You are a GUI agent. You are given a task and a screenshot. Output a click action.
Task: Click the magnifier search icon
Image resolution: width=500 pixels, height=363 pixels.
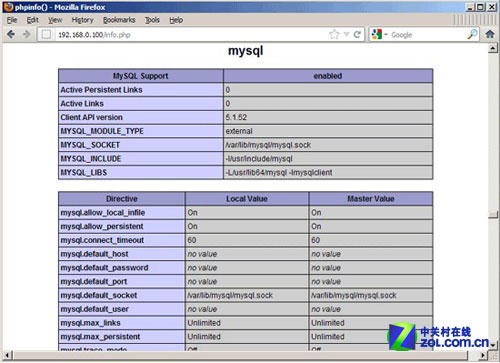pos(472,34)
